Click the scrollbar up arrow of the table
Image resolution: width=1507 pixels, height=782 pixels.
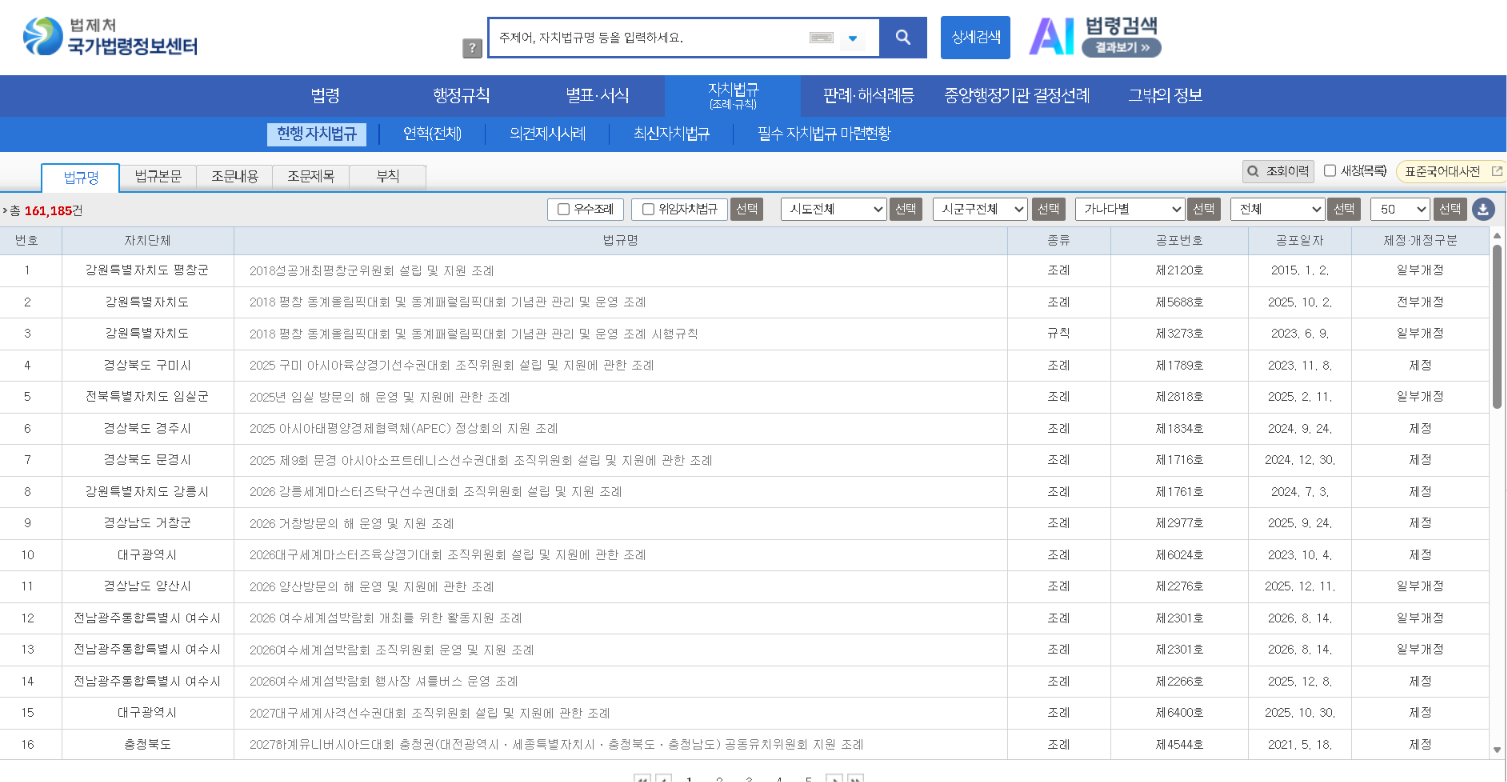pos(1497,235)
